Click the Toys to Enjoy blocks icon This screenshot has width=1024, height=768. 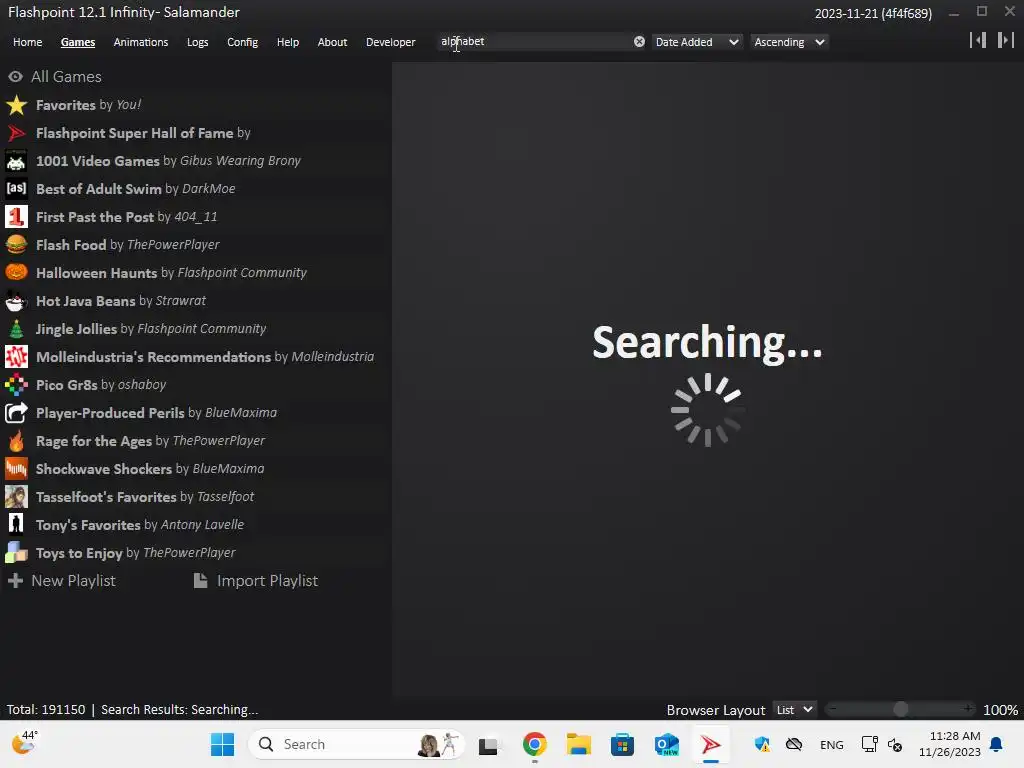pyautogui.click(x=16, y=553)
